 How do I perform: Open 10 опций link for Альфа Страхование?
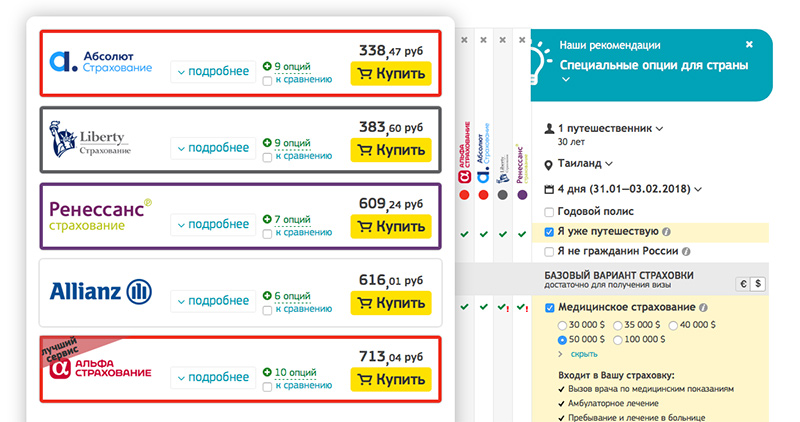pos(295,373)
